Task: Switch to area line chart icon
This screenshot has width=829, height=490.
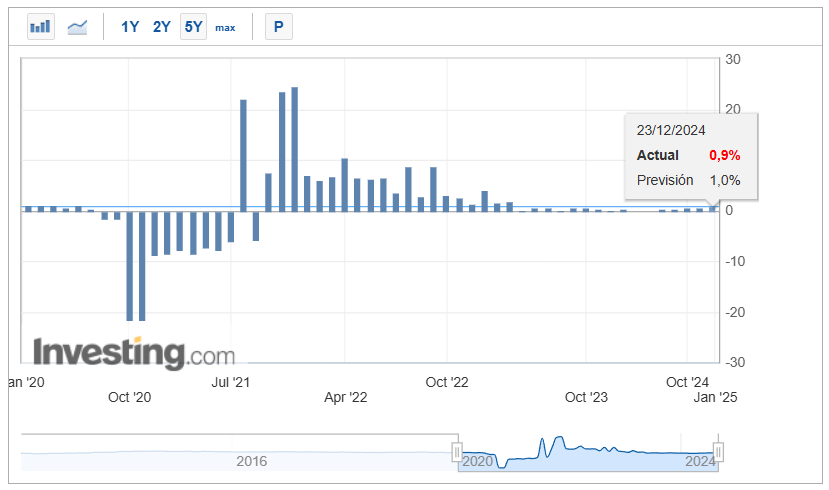Action: pyautogui.click(x=77, y=26)
